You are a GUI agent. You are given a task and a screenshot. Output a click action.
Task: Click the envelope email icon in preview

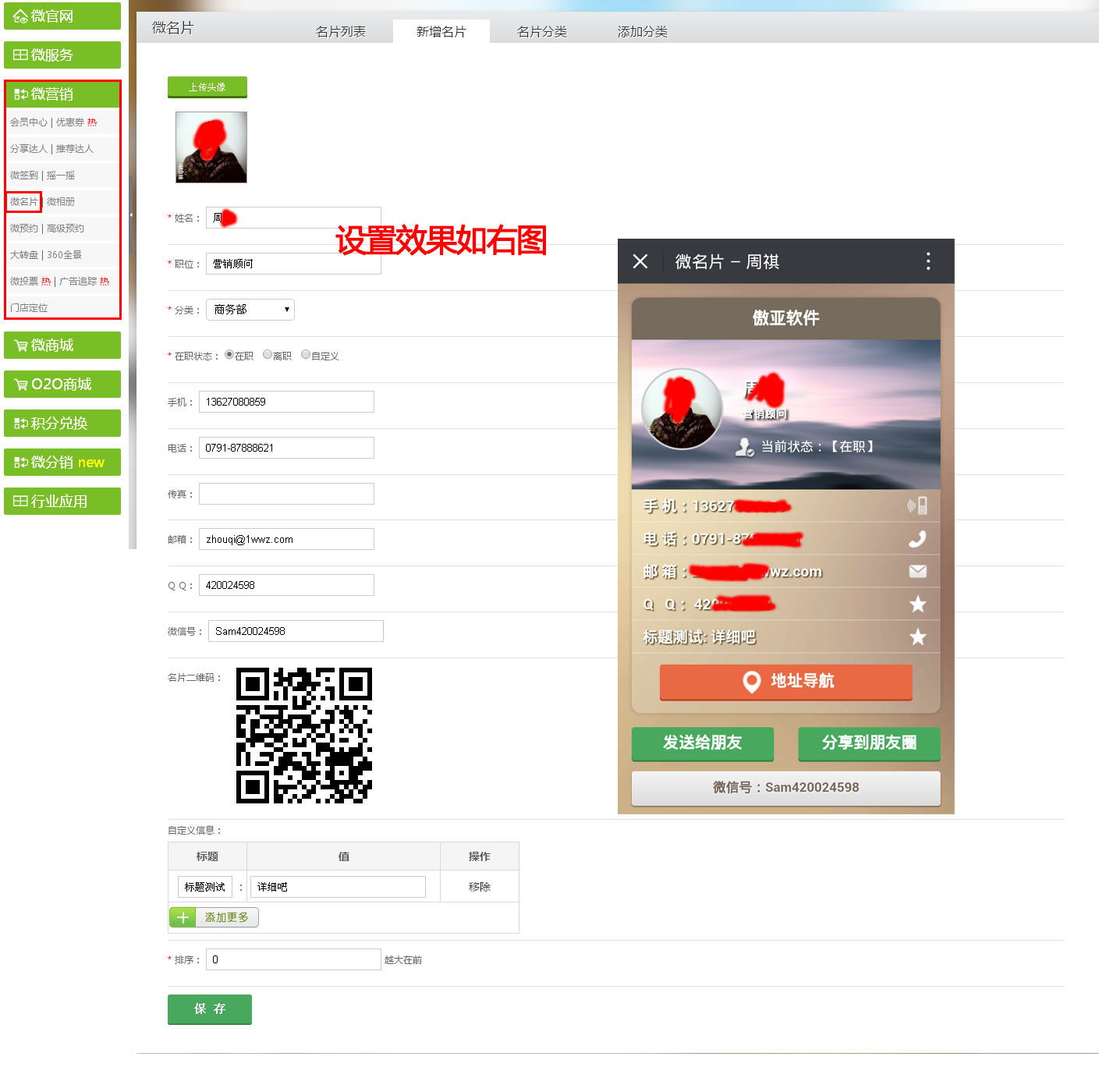[x=917, y=572]
